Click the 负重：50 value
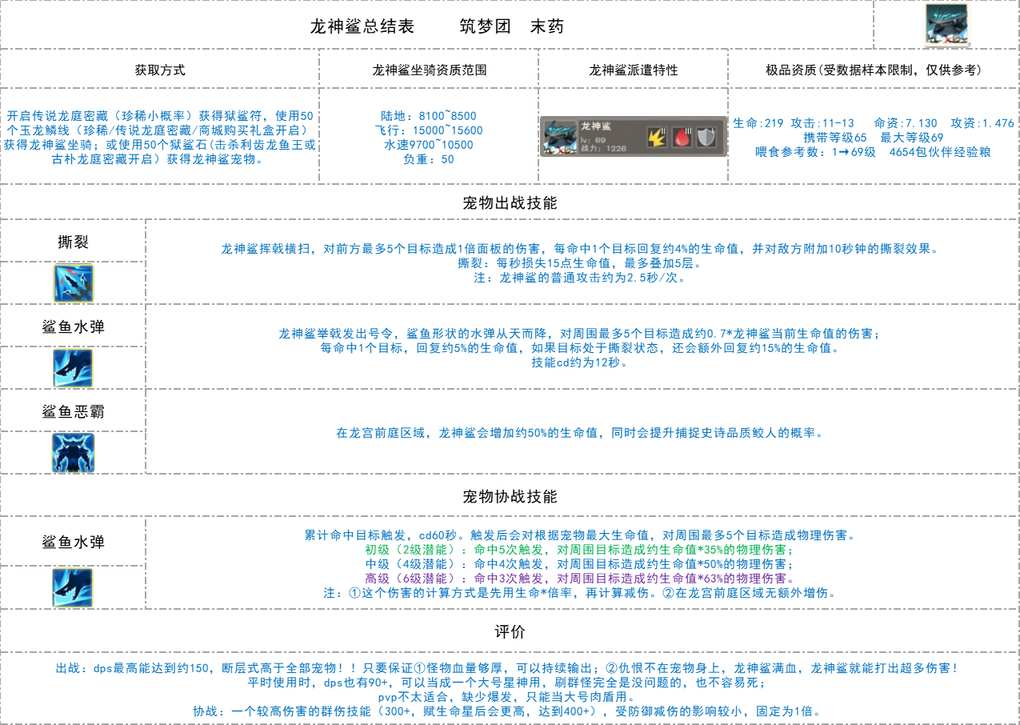The width and height of the screenshot is (1020, 725). [x=429, y=159]
